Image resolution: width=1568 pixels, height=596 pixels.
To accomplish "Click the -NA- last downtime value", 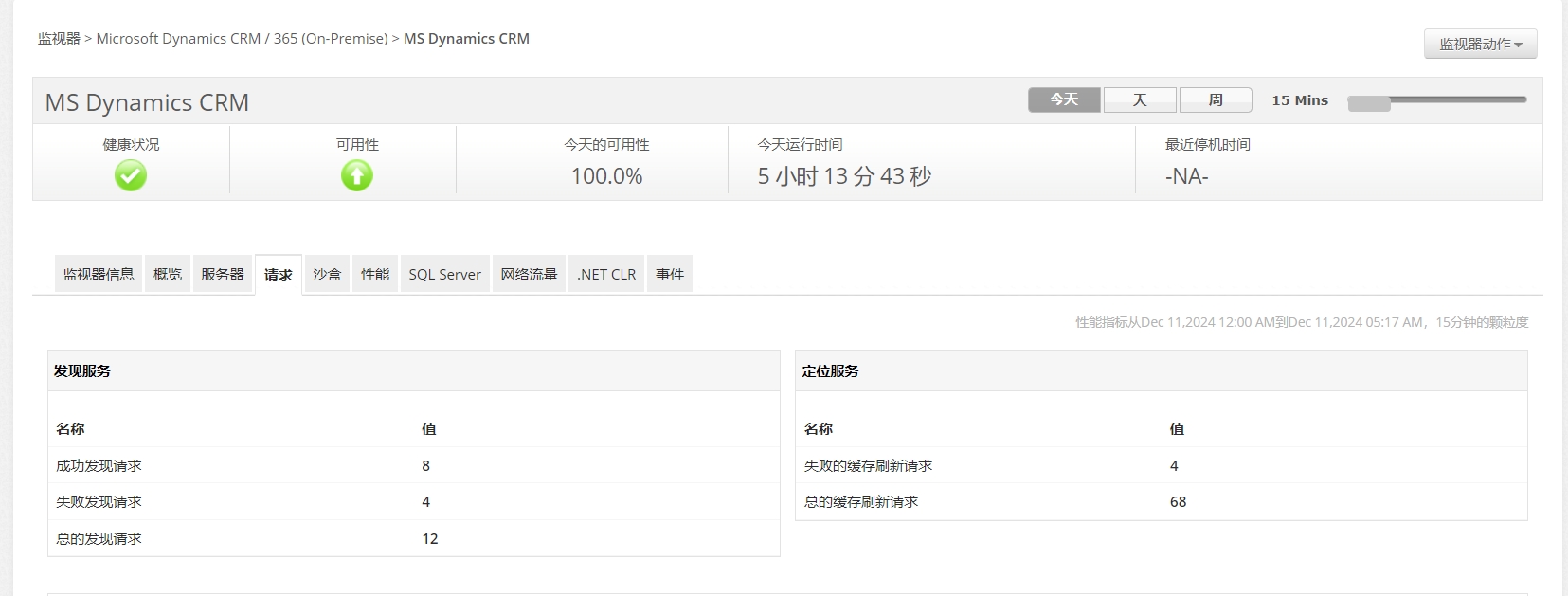I will [x=1186, y=176].
